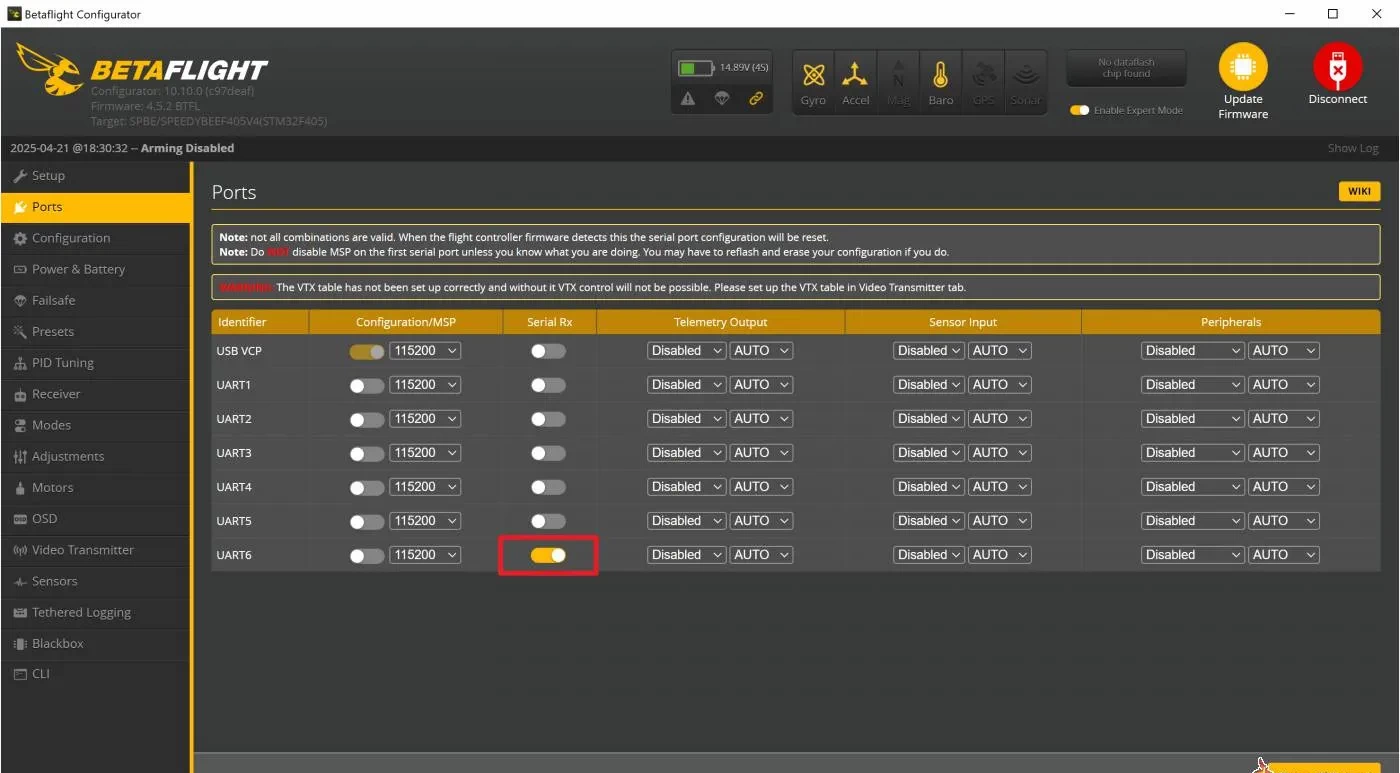Image resolution: width=1400 pixels, height=773 pixels.
Task: Open UART6 Peripherals function dropdown
Action: 1192,555
